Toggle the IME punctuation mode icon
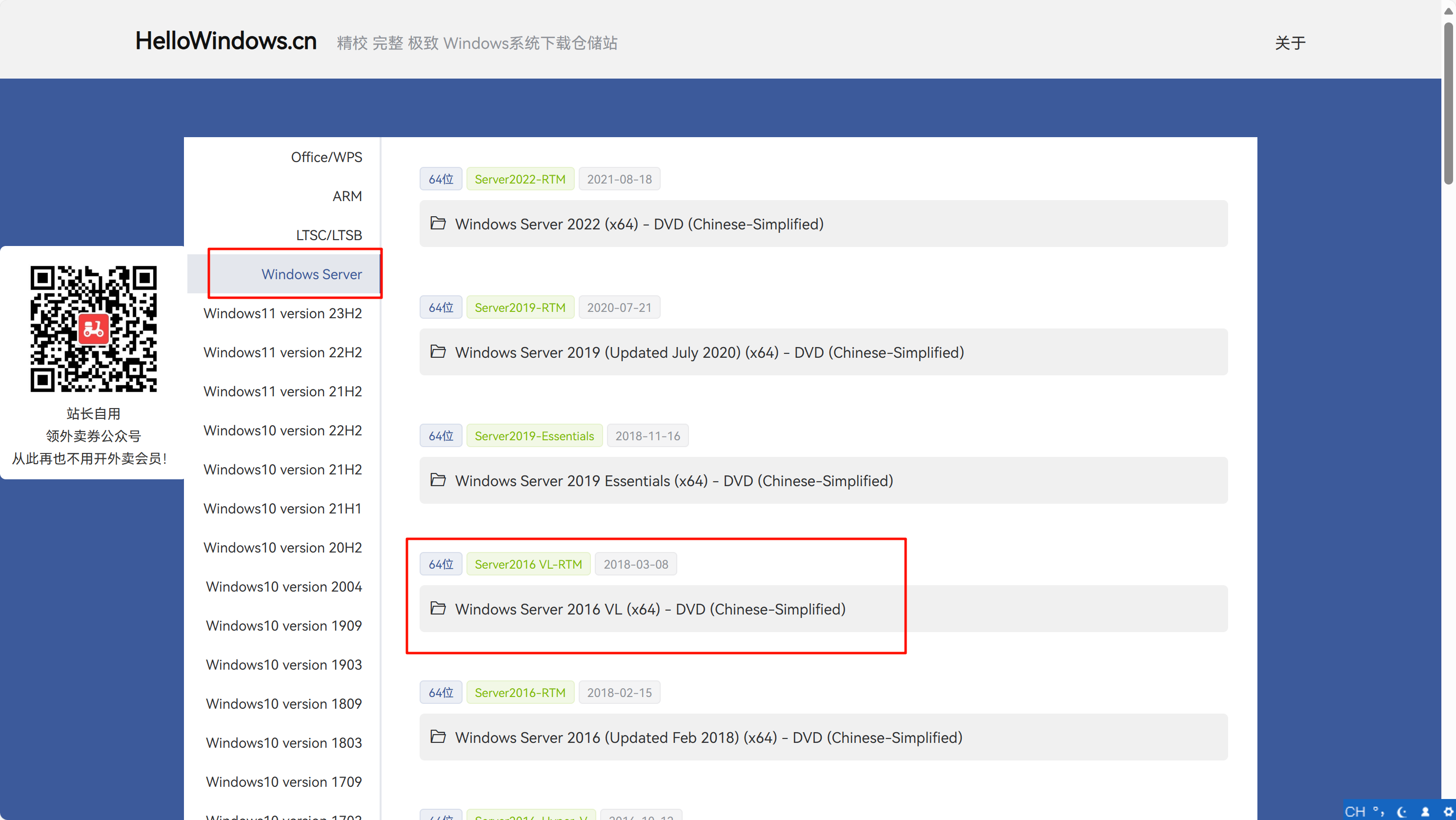This screenshot has width=1456, height=820. [1379, 812]
